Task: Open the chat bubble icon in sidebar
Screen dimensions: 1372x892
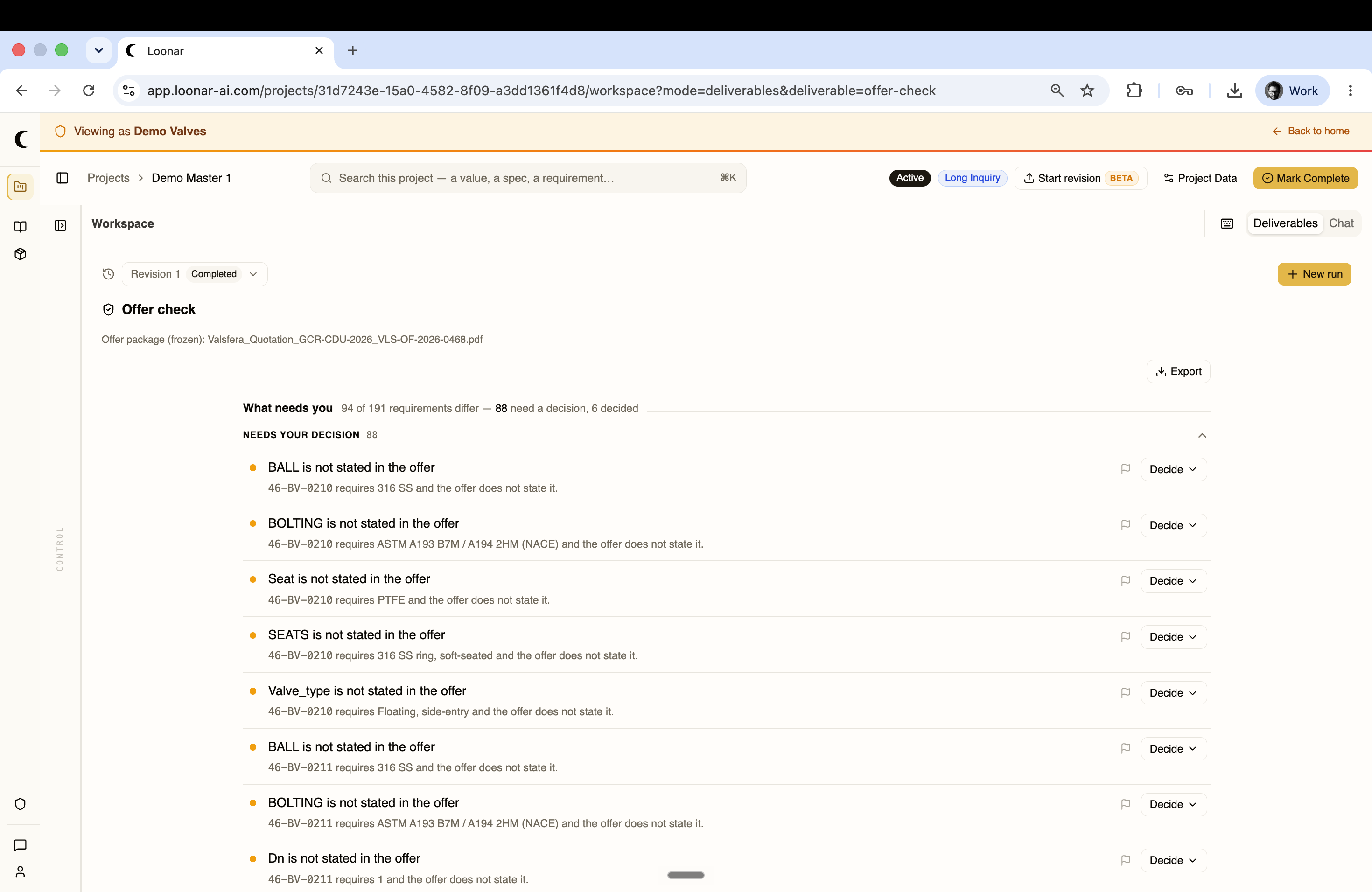Action: click(20, 845)
